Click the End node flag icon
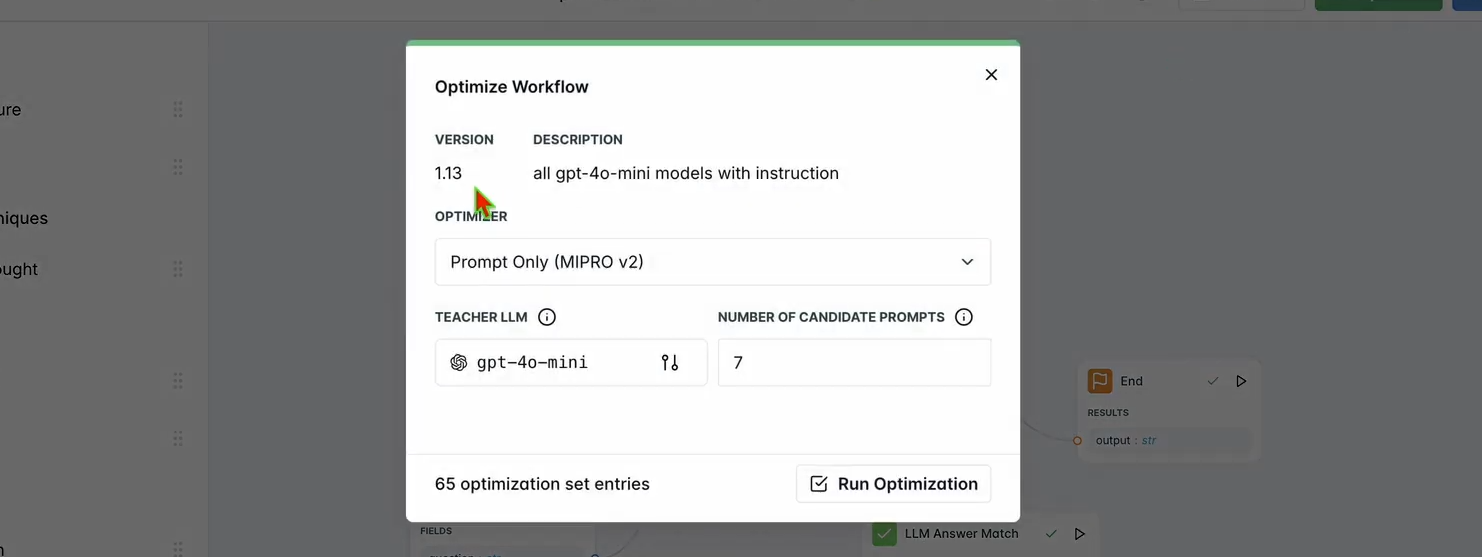Image resolution: width=1482 pixels, height=557 pixels. pos(1100,381)
